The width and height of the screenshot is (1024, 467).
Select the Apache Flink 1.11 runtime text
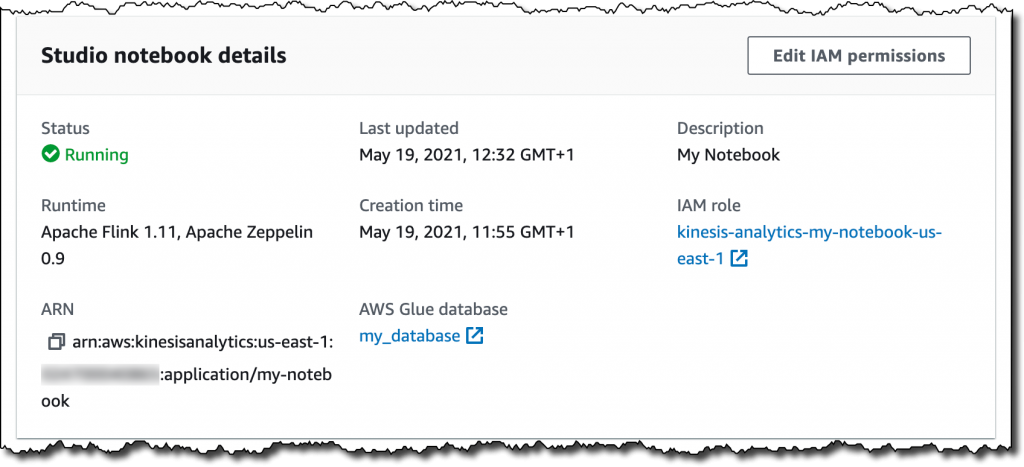pyautogui.click(x=176, y=232)
